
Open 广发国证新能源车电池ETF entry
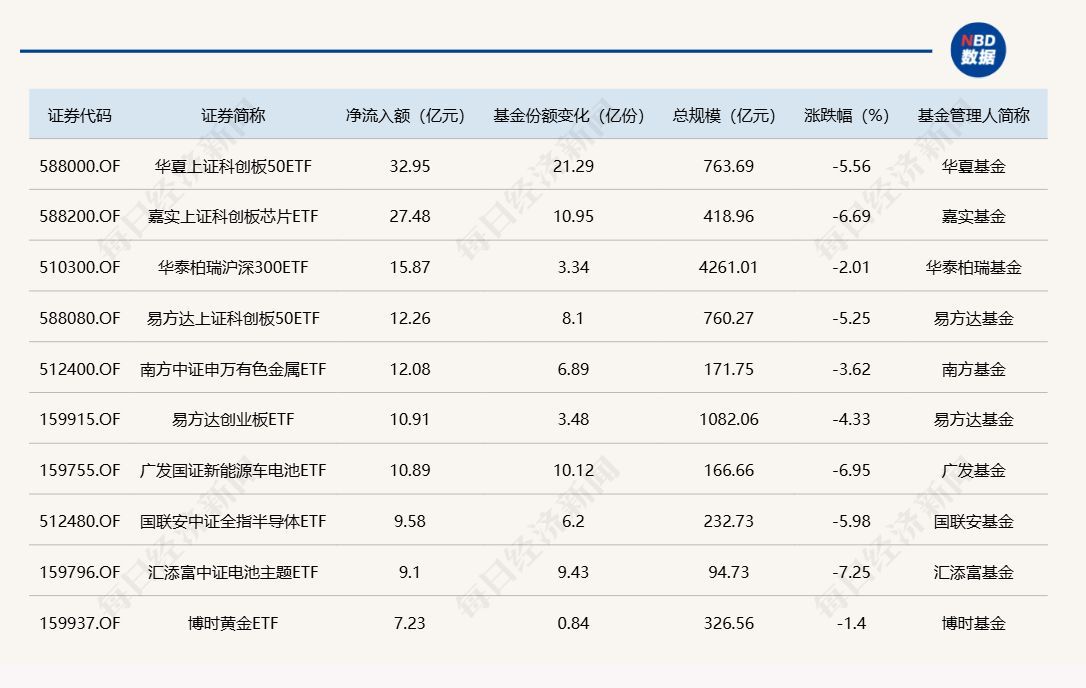pyautogui.click(x=233, y=471)
